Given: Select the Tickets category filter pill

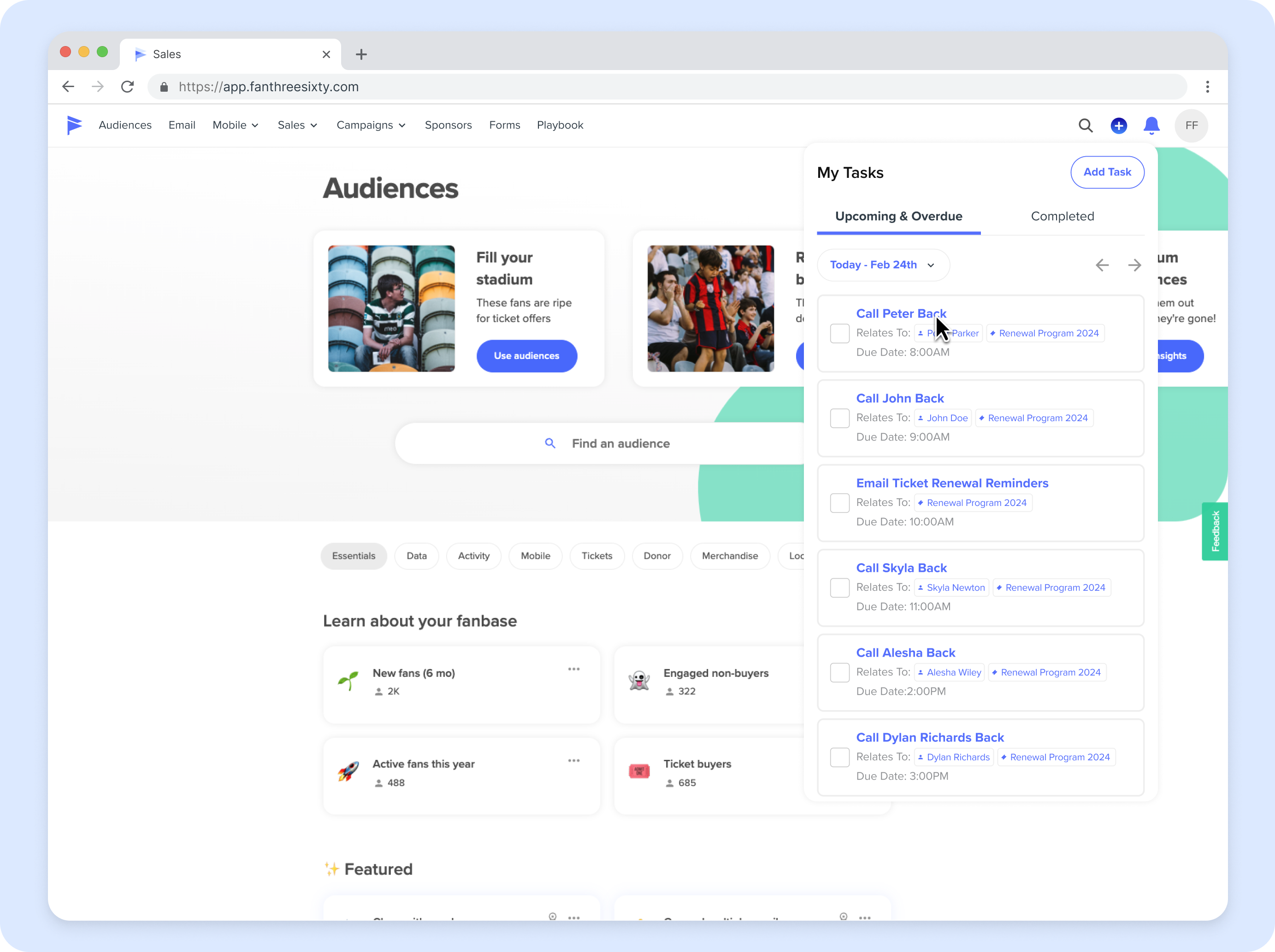Looking at the screenshot, I should tap(596, 556).
